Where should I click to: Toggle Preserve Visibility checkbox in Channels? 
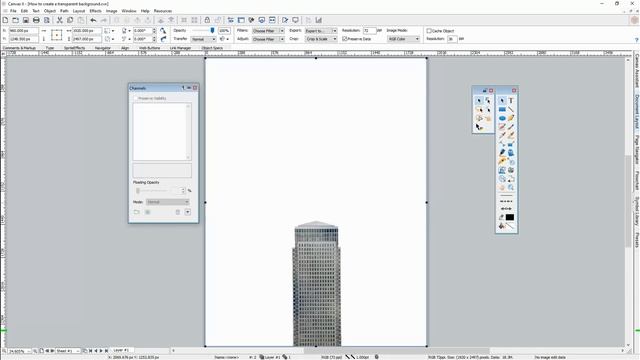click(136, 98)
